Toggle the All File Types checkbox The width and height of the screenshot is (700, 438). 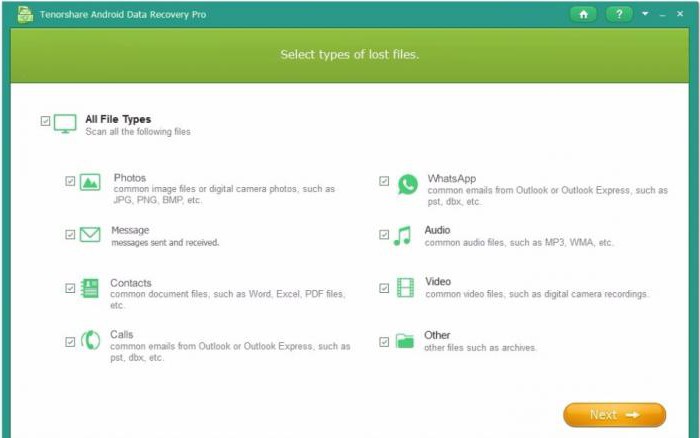[45, 121]
